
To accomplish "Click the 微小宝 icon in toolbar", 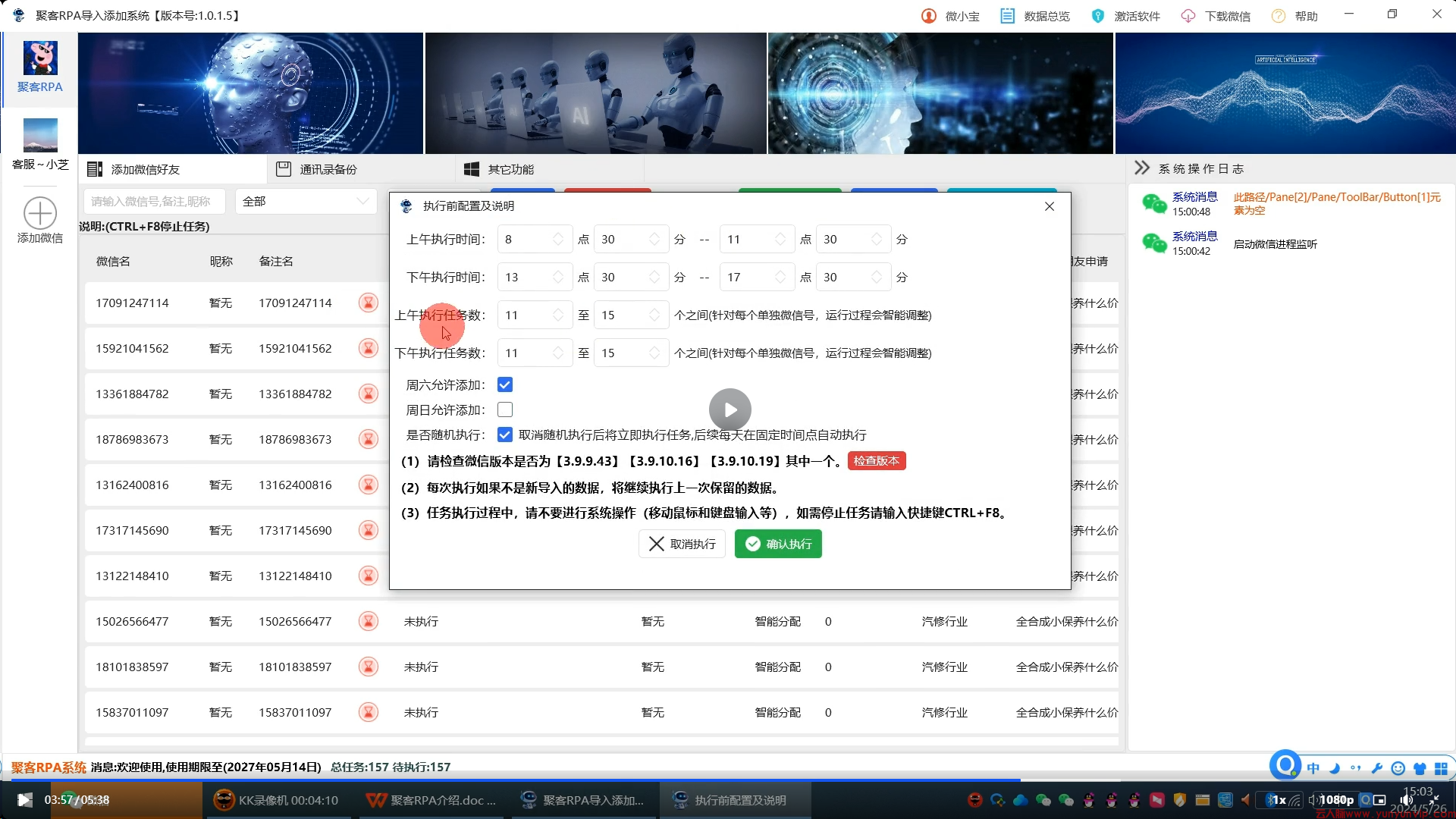I will click(930, 15).
